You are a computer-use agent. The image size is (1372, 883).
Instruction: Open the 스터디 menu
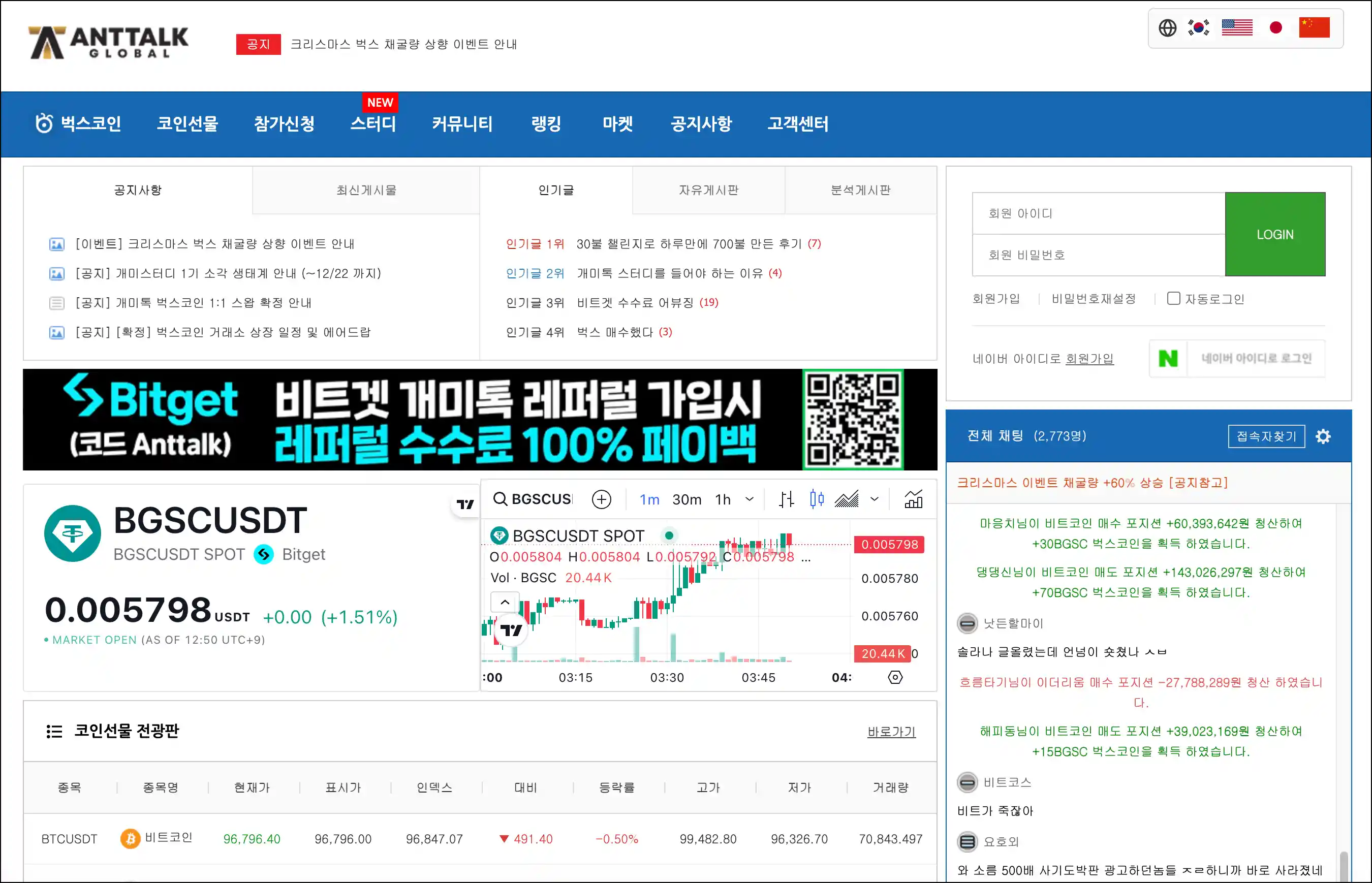click(x=373, y=124)
